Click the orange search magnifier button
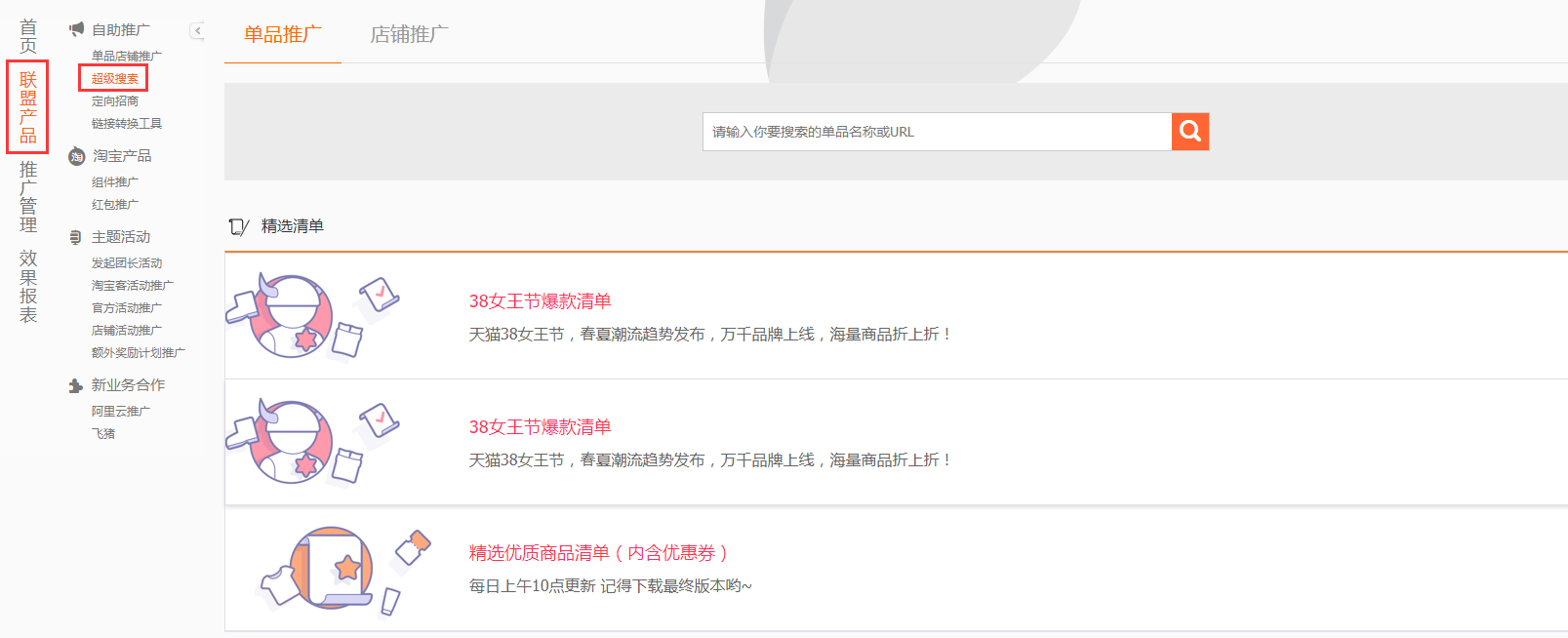The width and height of the screenshot is (1568, 638). 1190,132
